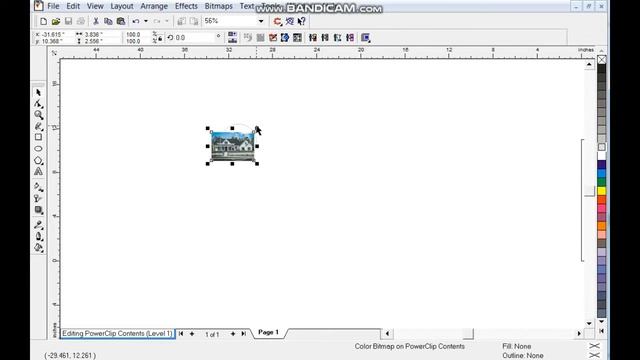Click the house bitmap on canvas

coord(233,146)
